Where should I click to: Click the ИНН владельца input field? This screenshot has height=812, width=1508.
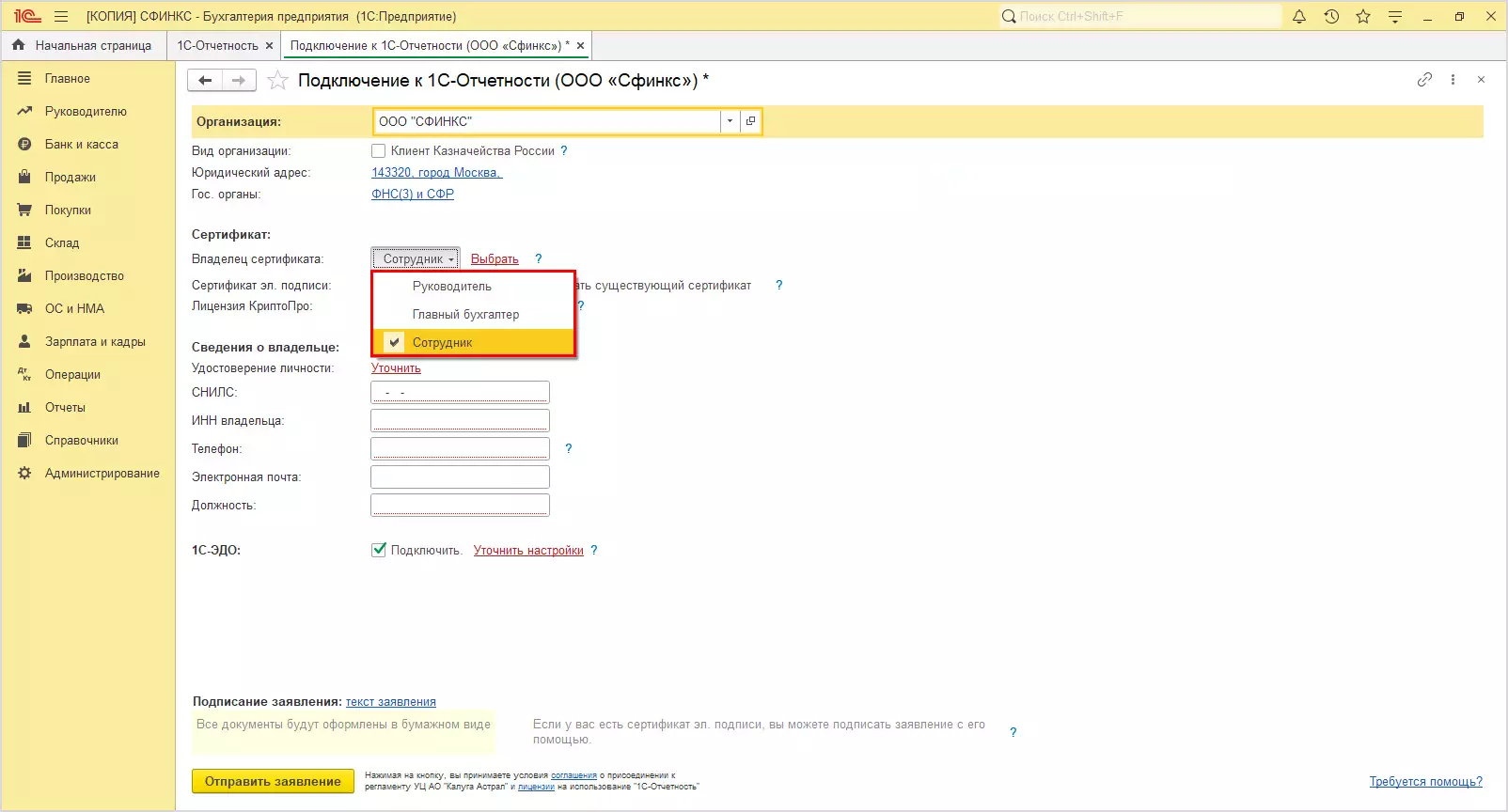coord(460,420)
